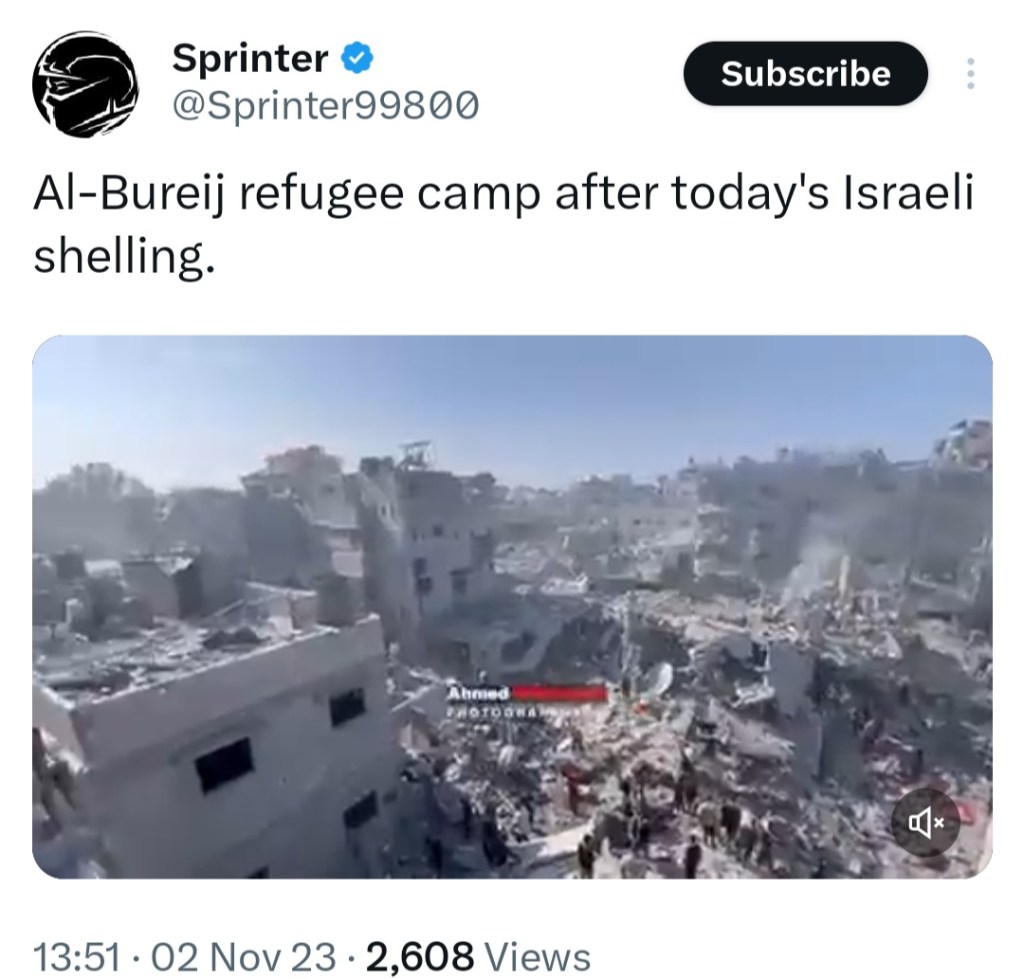Click the word shelling in the tweet
The image size is (1024, 979).
click(123, 255)
